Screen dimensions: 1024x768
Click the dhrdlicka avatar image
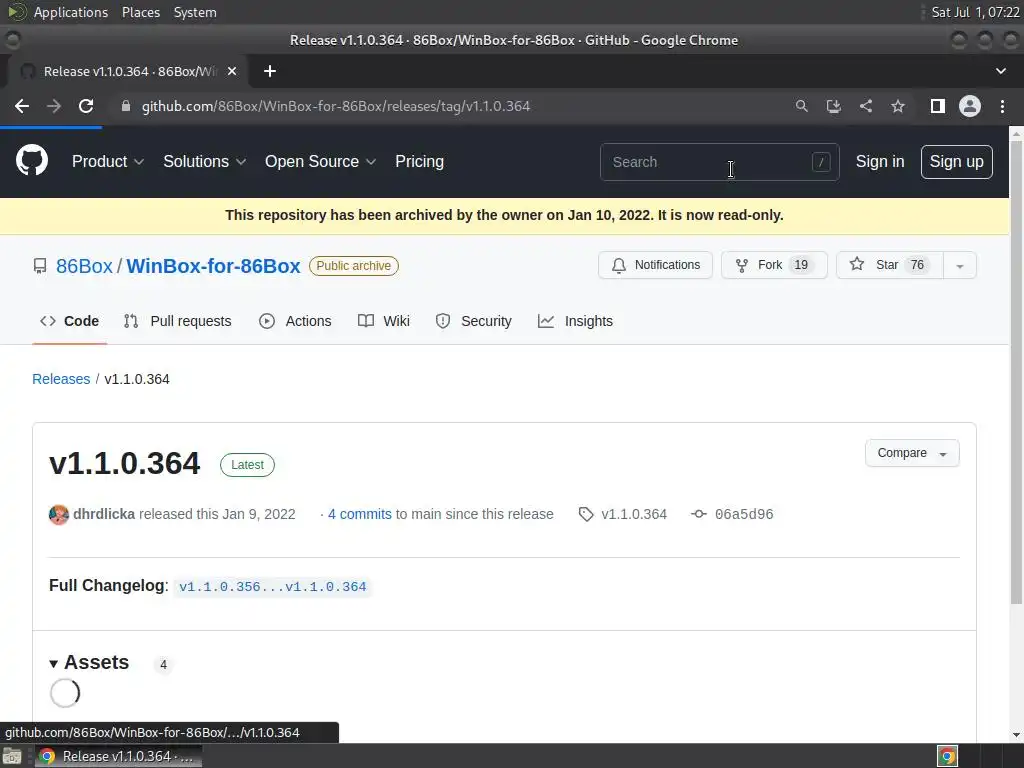59,515
